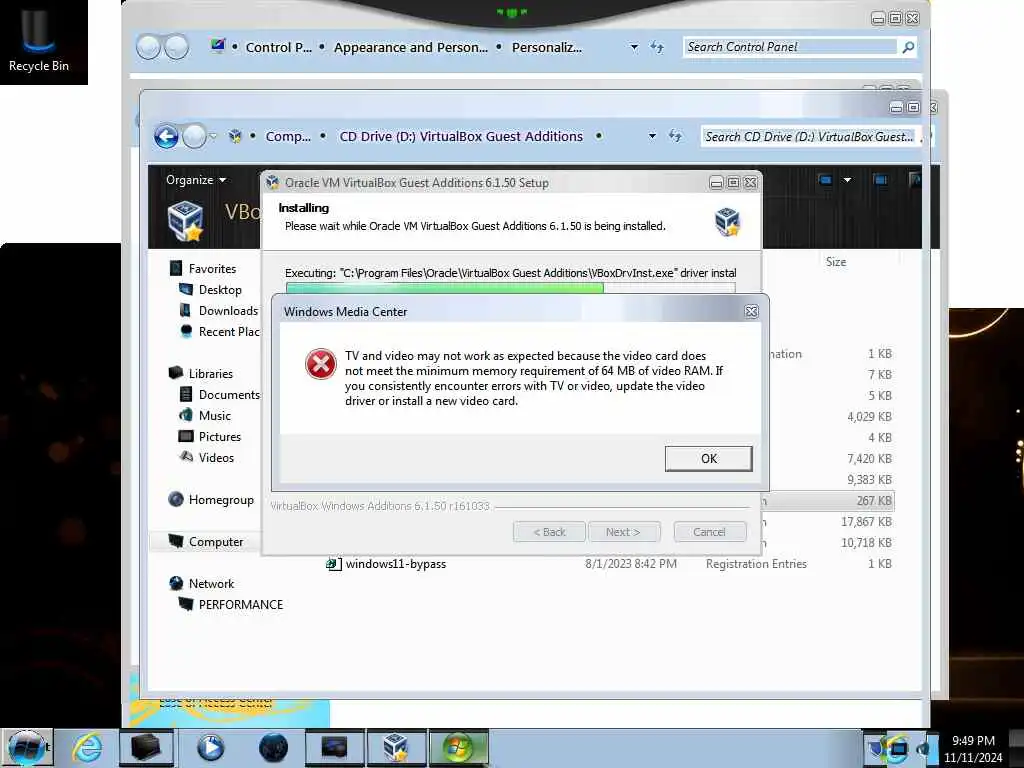Click Forward arrow in Control Panel window
1024x768 pixels.
pyautogui.click(x=176, y=47)
